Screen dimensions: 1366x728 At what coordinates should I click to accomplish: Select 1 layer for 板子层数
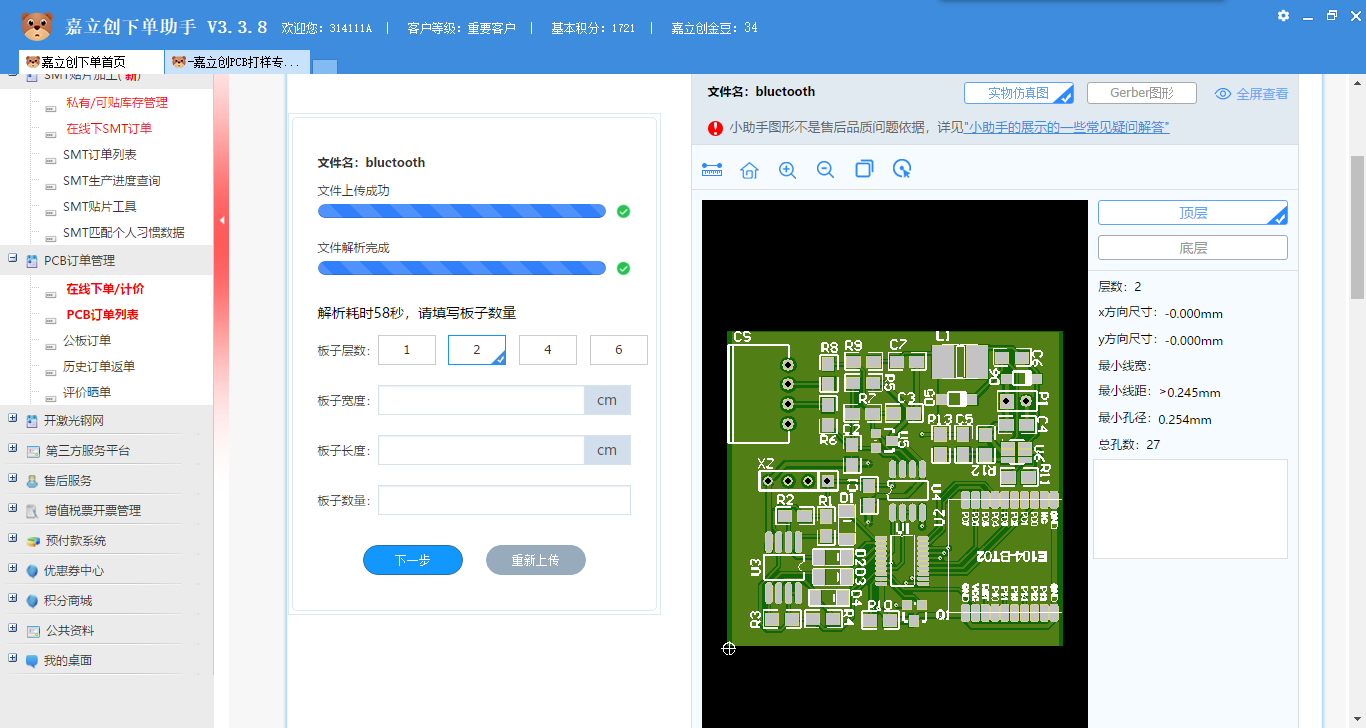[x=407, y=350]
